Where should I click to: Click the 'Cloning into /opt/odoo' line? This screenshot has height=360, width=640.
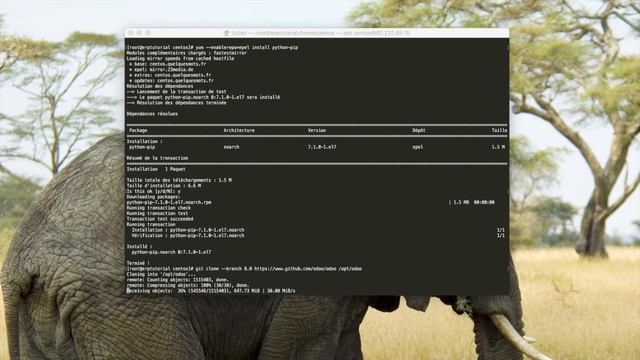[161, 274]
